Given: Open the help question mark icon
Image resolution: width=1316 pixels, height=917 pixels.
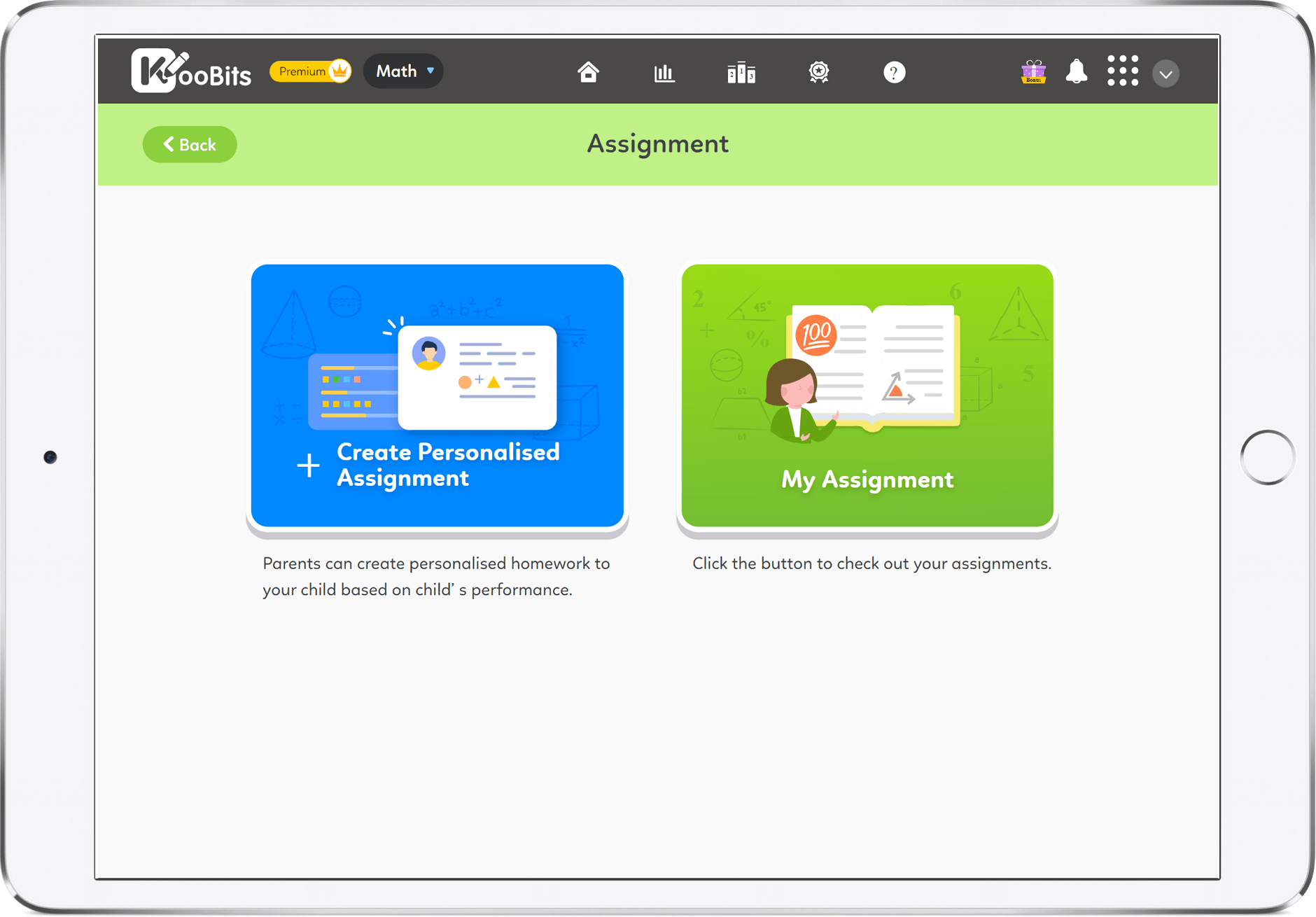Looking at the screenshot, I should point(894,72).
